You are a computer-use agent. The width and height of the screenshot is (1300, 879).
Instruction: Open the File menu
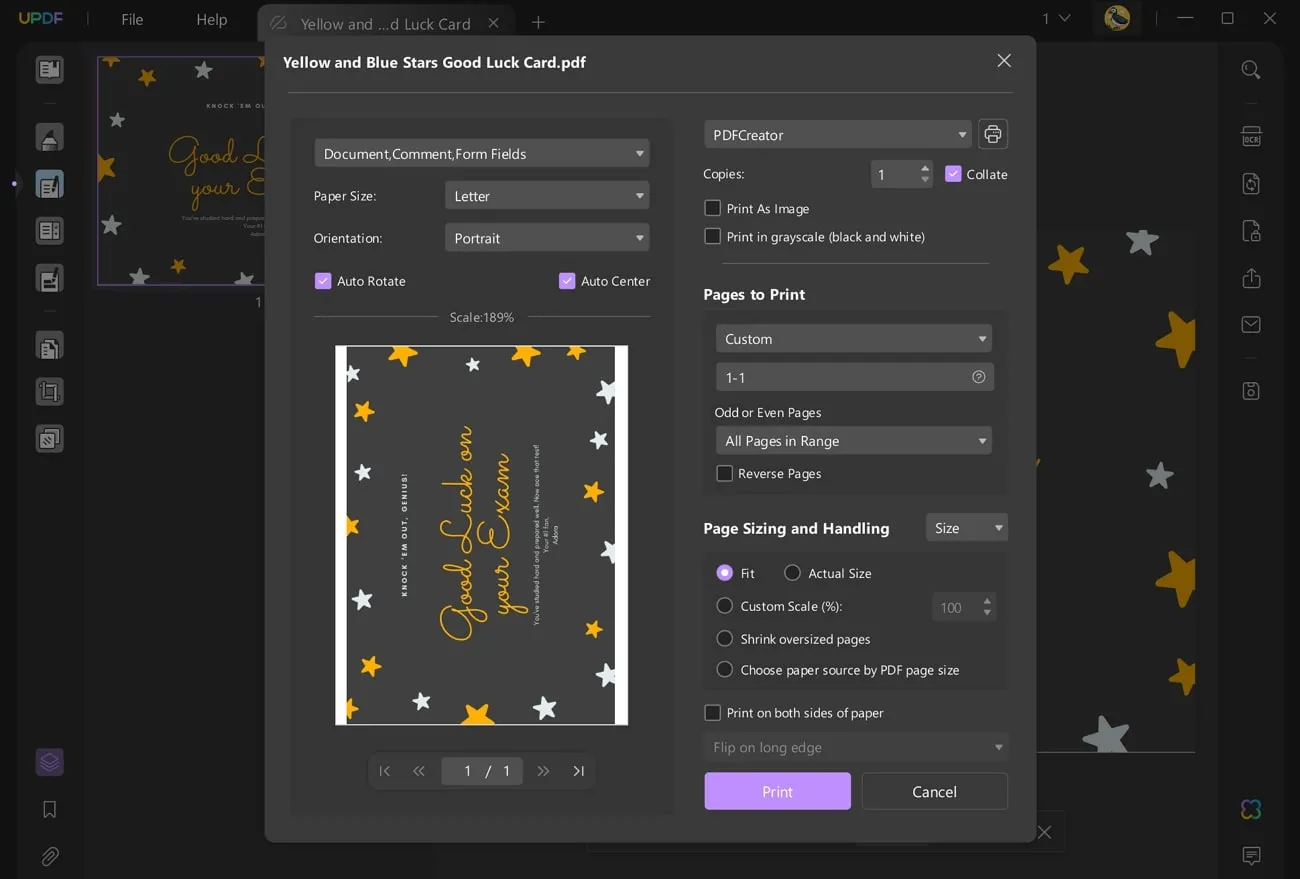[x=132, y=19]
